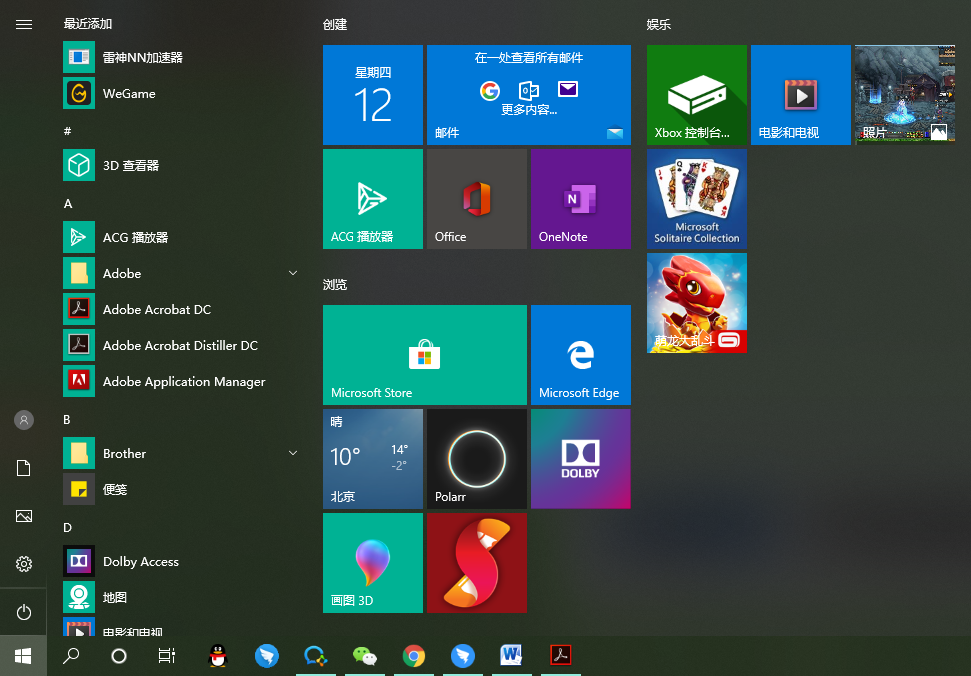Screen dimensions: 971x676
Task: Open Settings gear in Start sidebar
Action: coord(24,564)
